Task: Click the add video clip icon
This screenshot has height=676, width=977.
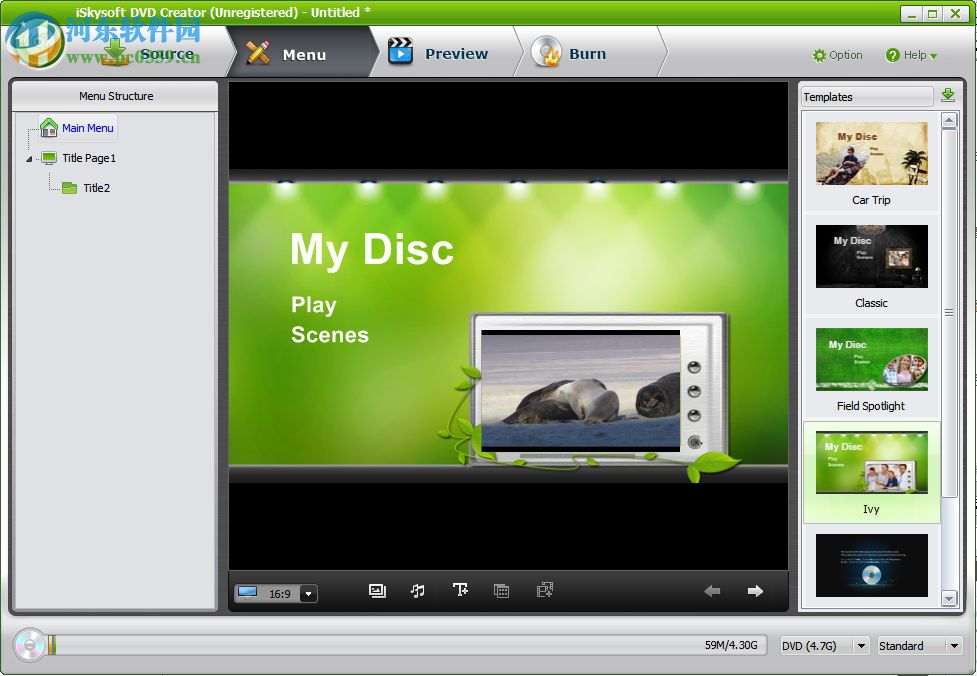Action: click(x=544, y=590)
